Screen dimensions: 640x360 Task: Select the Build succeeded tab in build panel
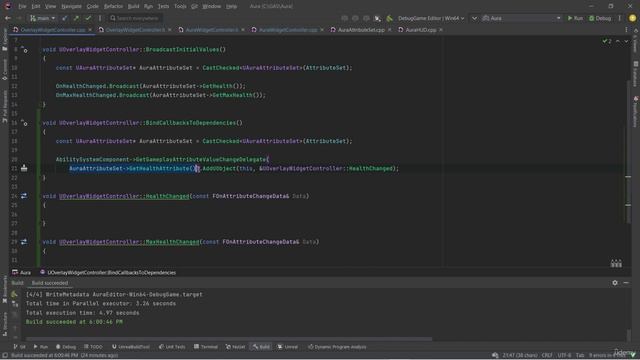coord(50,283)
